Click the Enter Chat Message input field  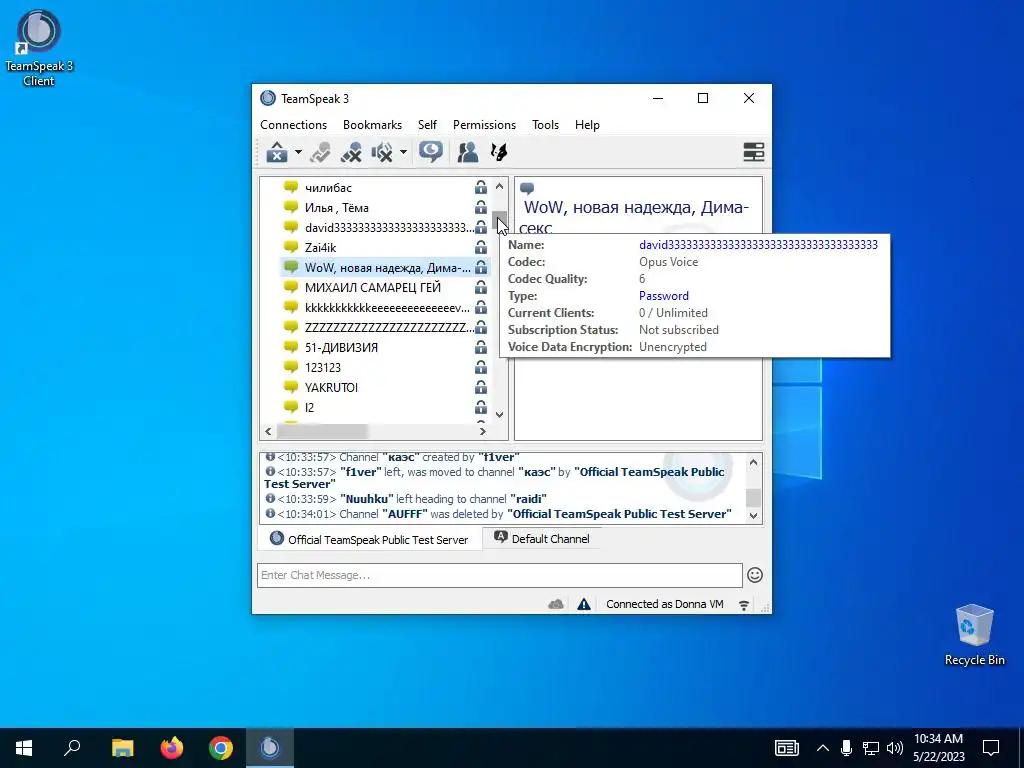(x=500, y=575)
